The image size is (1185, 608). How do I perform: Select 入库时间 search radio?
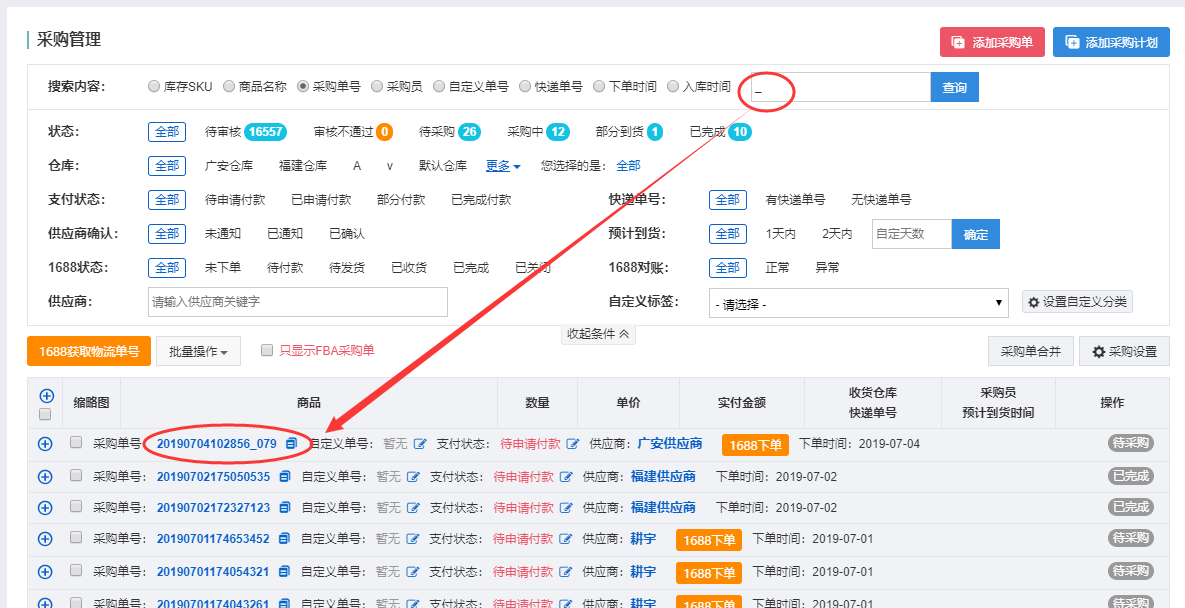click(x=673, y=86)
